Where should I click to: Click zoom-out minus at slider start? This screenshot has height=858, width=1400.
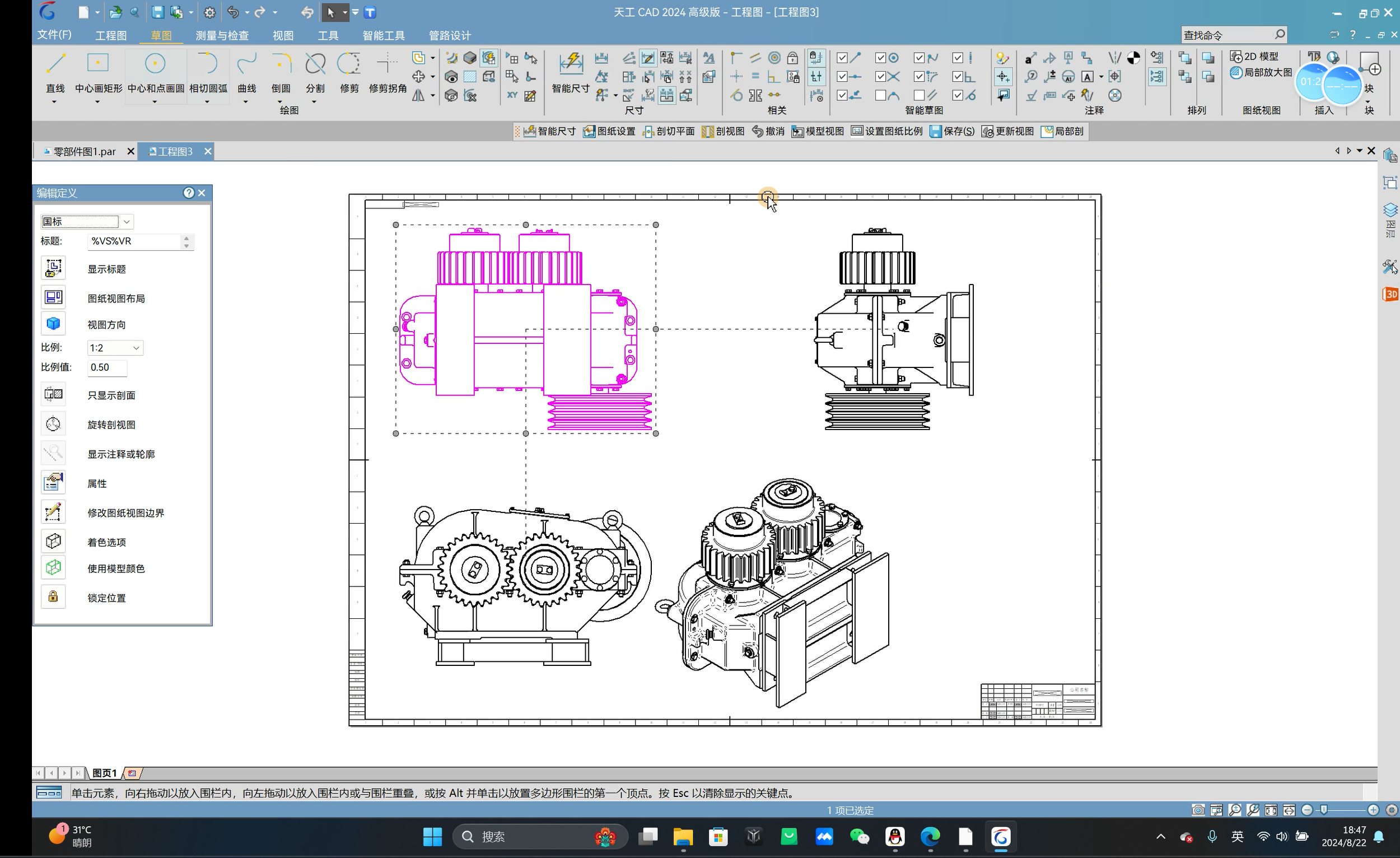[1308, 810]
